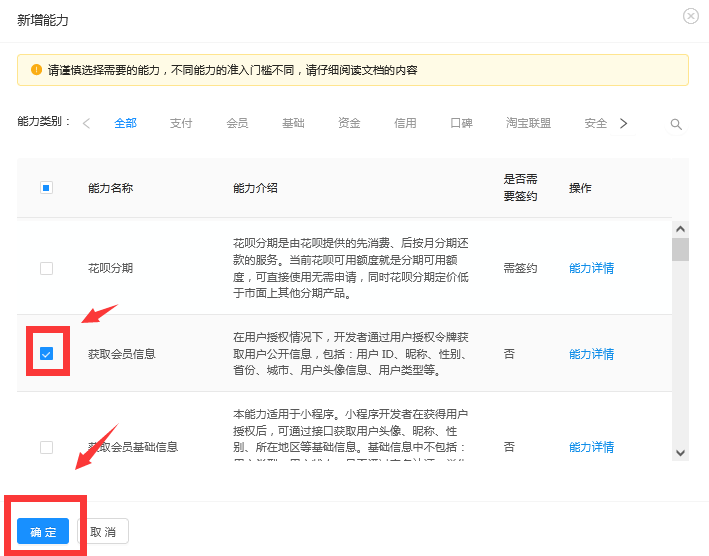Select the 全部 category tab
The height and width of the screenshot is (556, 709).
(125, 123)
